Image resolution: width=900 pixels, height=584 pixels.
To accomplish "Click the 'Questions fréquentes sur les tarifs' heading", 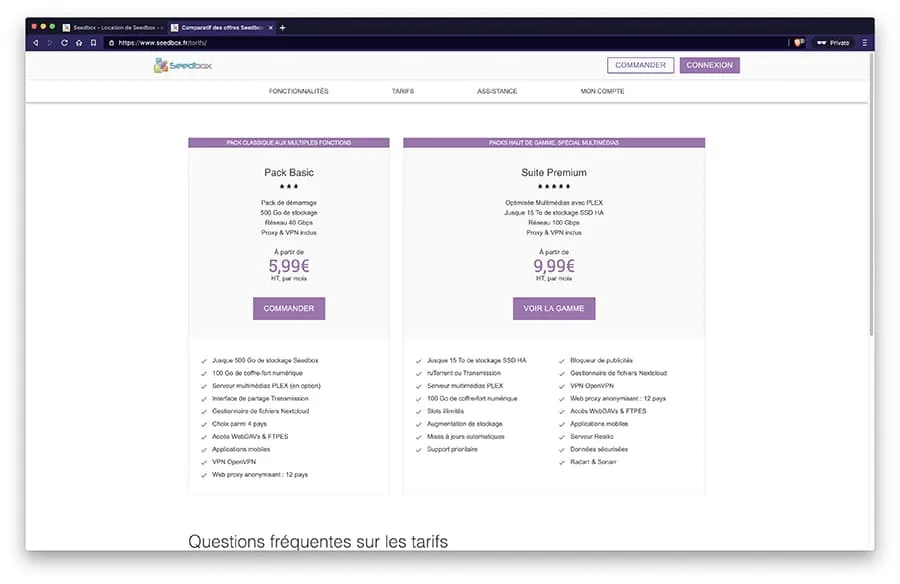I will pos(318,542).
